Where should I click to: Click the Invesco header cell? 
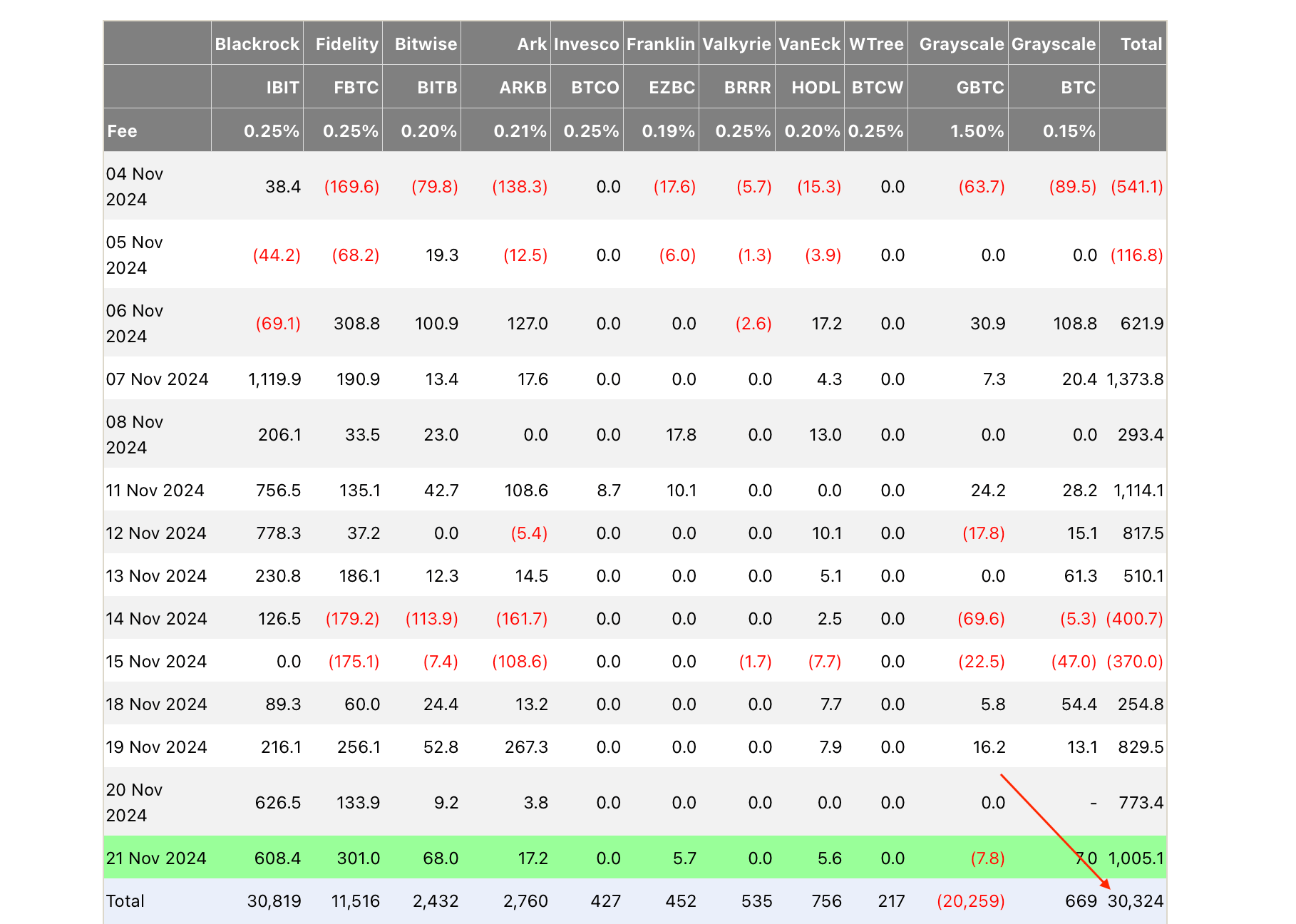(x=587, y=44)
